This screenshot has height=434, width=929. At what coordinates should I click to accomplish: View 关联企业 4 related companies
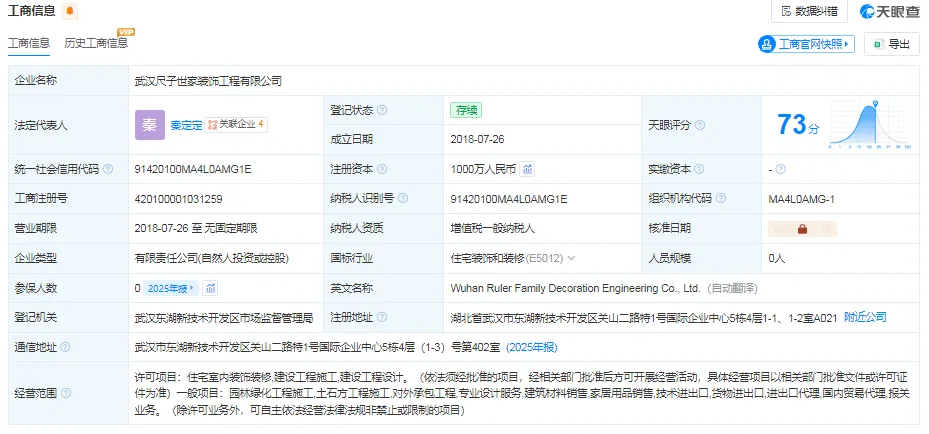[x=236, y=124]
